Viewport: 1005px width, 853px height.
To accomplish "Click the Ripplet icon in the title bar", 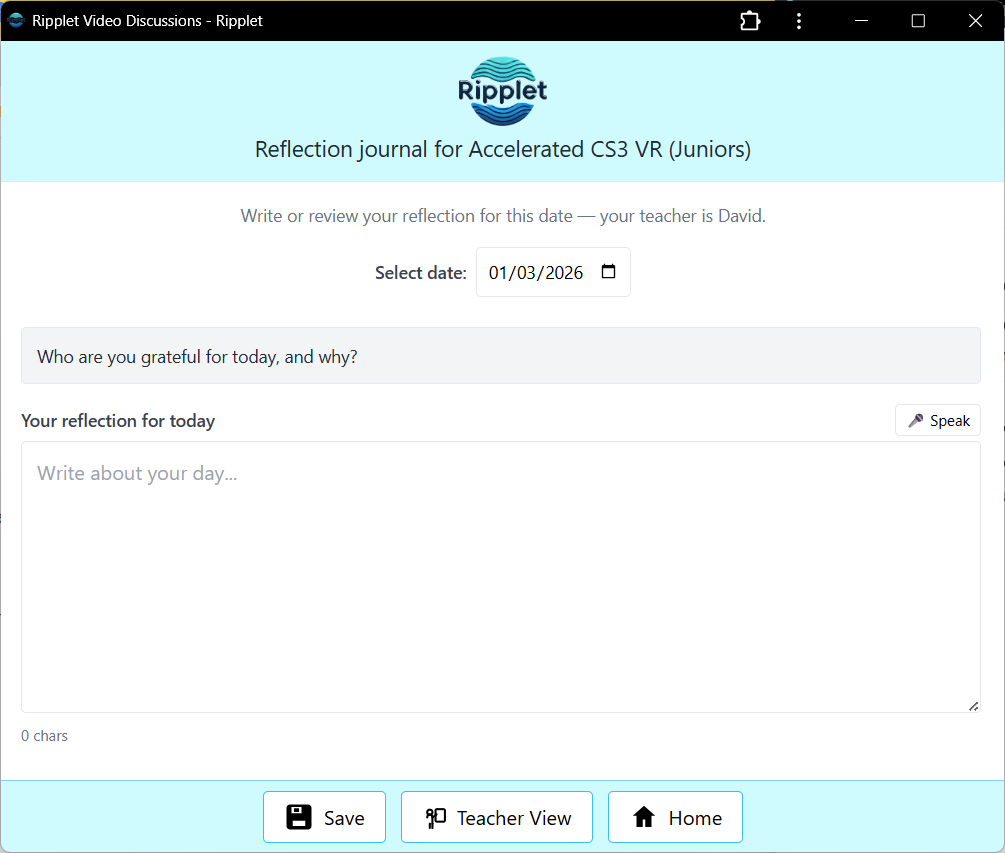I will click(15, 20).
